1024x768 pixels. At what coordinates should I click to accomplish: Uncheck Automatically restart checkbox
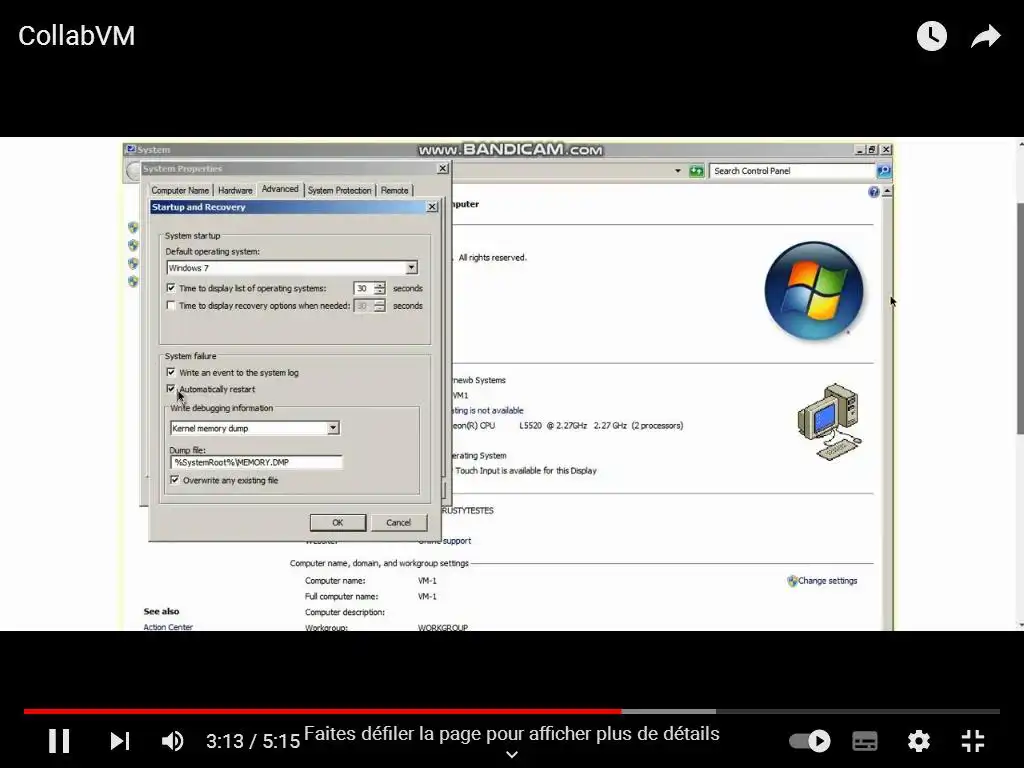coord(171,389)
